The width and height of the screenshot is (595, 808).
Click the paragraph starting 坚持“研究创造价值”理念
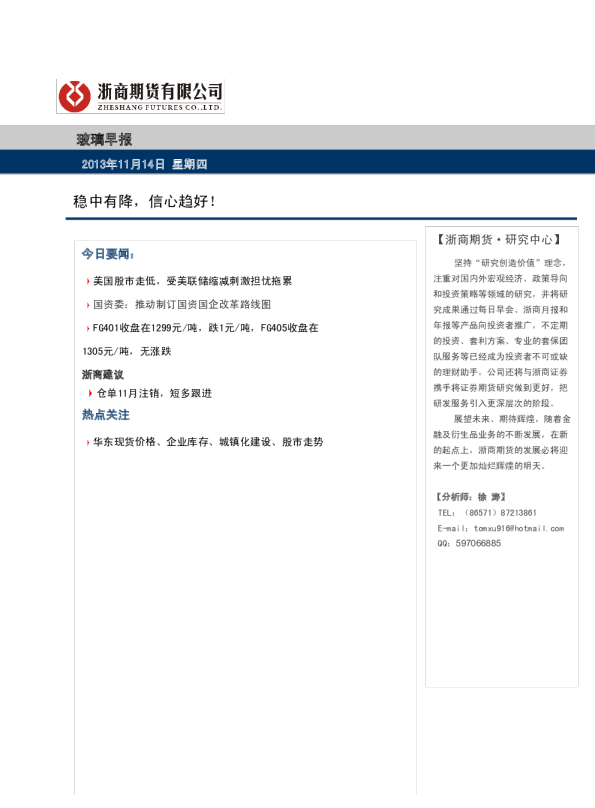501,333
